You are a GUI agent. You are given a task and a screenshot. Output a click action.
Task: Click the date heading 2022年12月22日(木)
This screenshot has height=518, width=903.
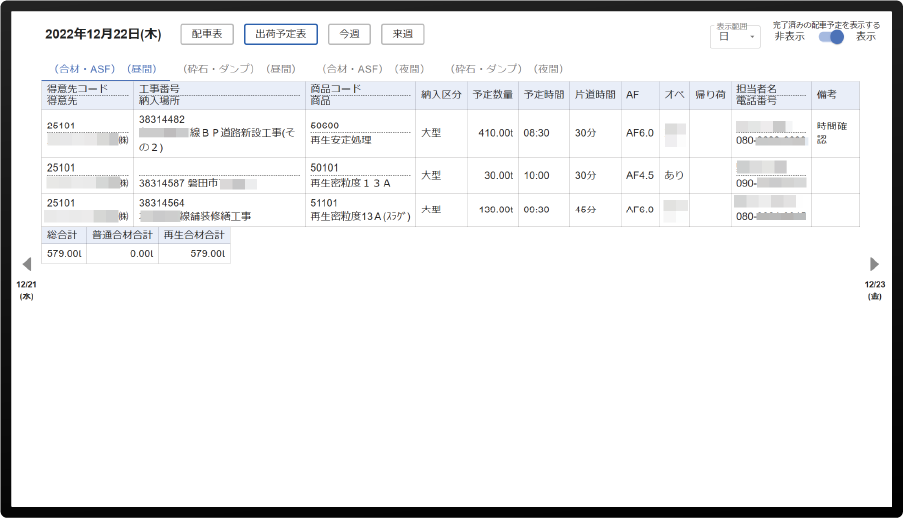click(103, 34)
